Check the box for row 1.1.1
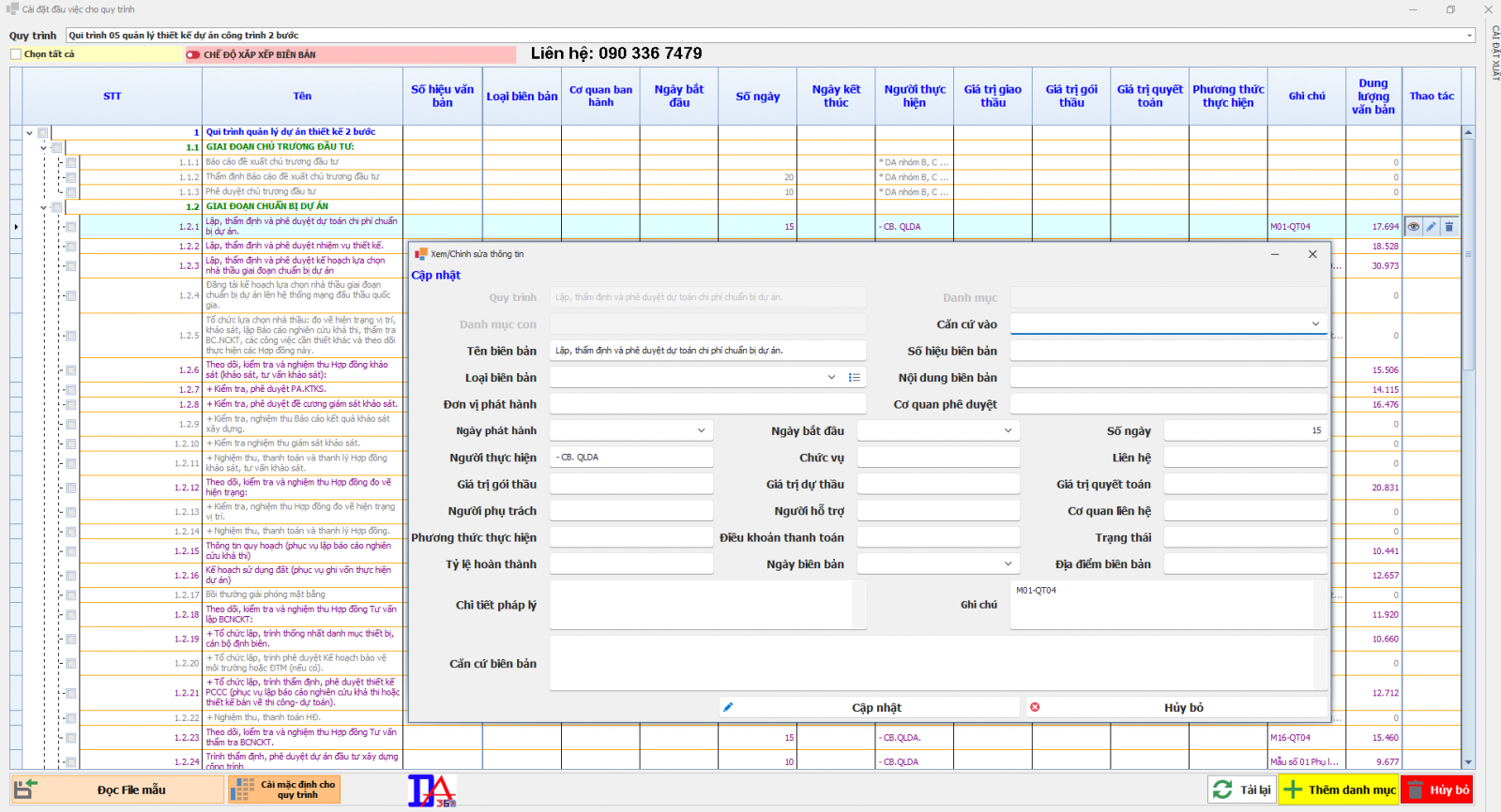The width and height of the screenshot is (1501, 812). click(71, 163)
